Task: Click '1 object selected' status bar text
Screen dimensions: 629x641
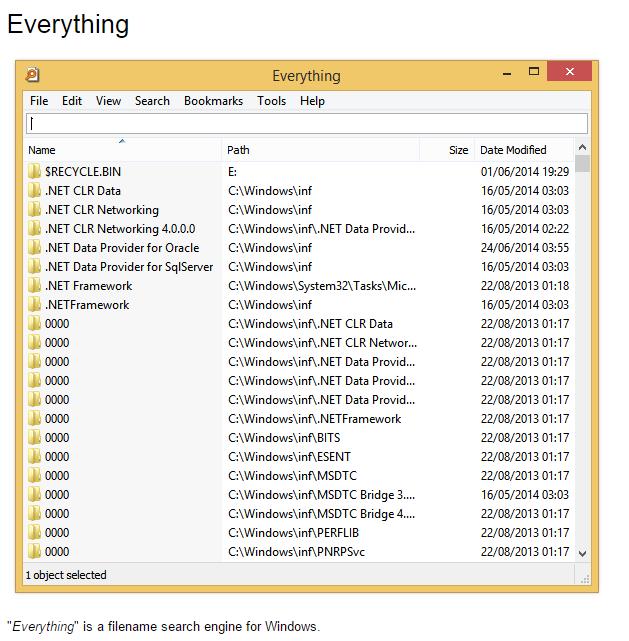Action: (x=66, y=575)
